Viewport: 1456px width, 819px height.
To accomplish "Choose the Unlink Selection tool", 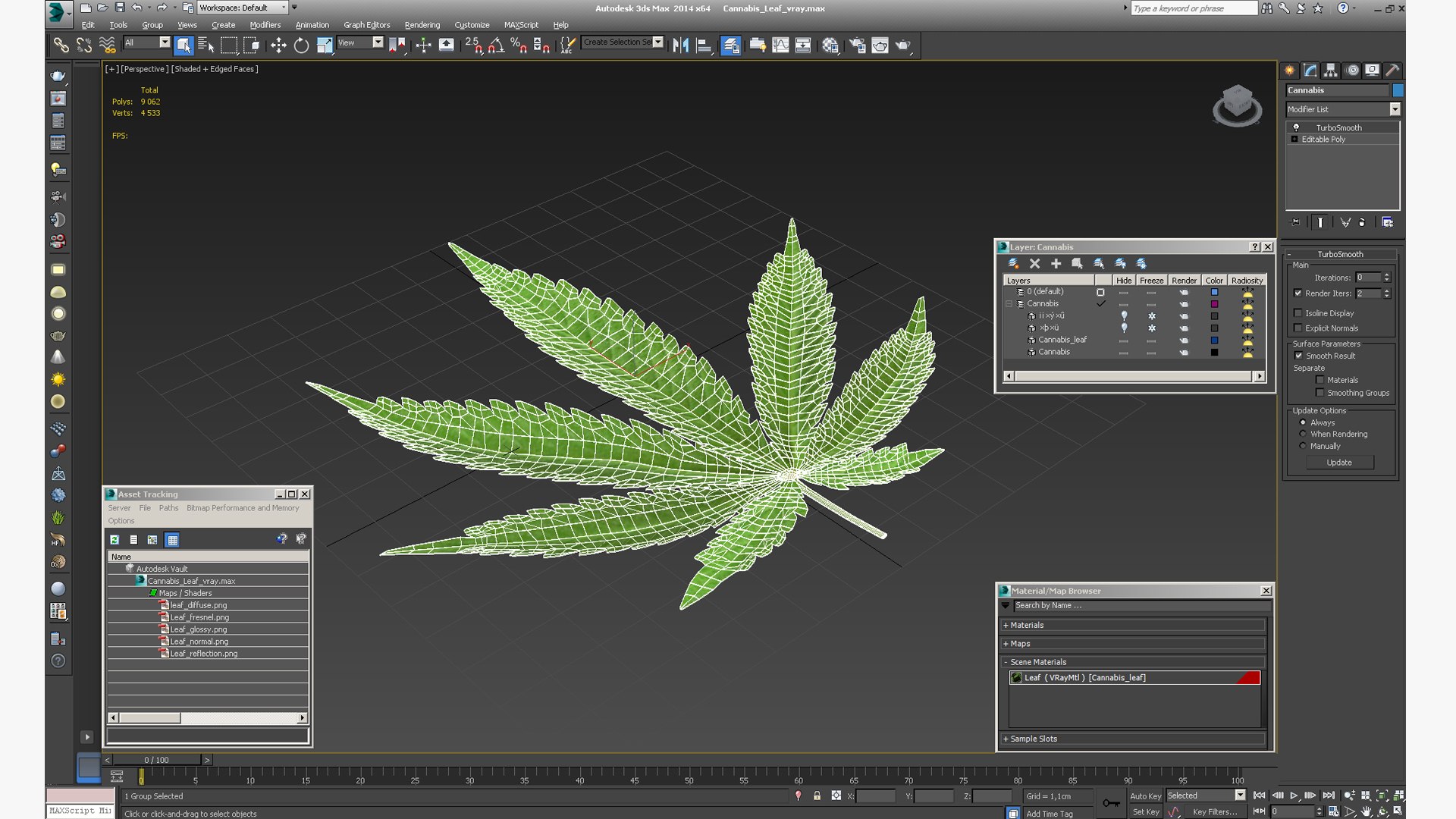I will click(84, 45).
